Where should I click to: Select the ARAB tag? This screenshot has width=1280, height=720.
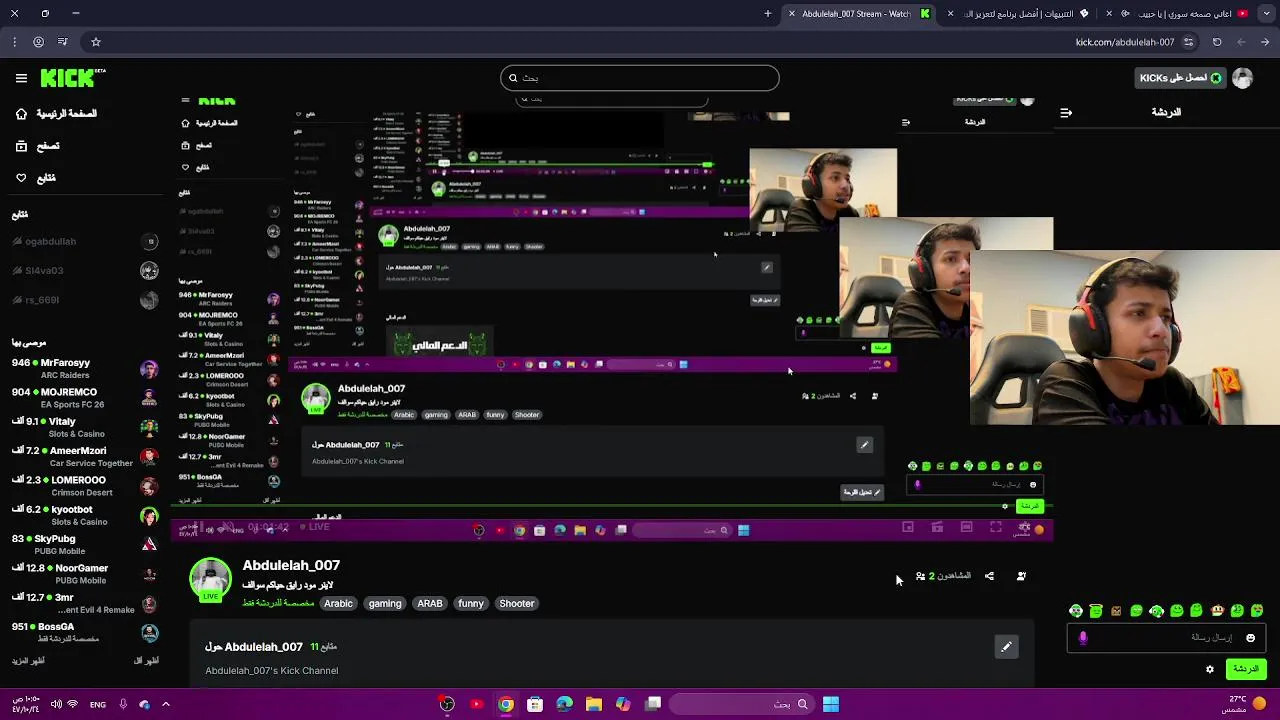pos(430,604)
